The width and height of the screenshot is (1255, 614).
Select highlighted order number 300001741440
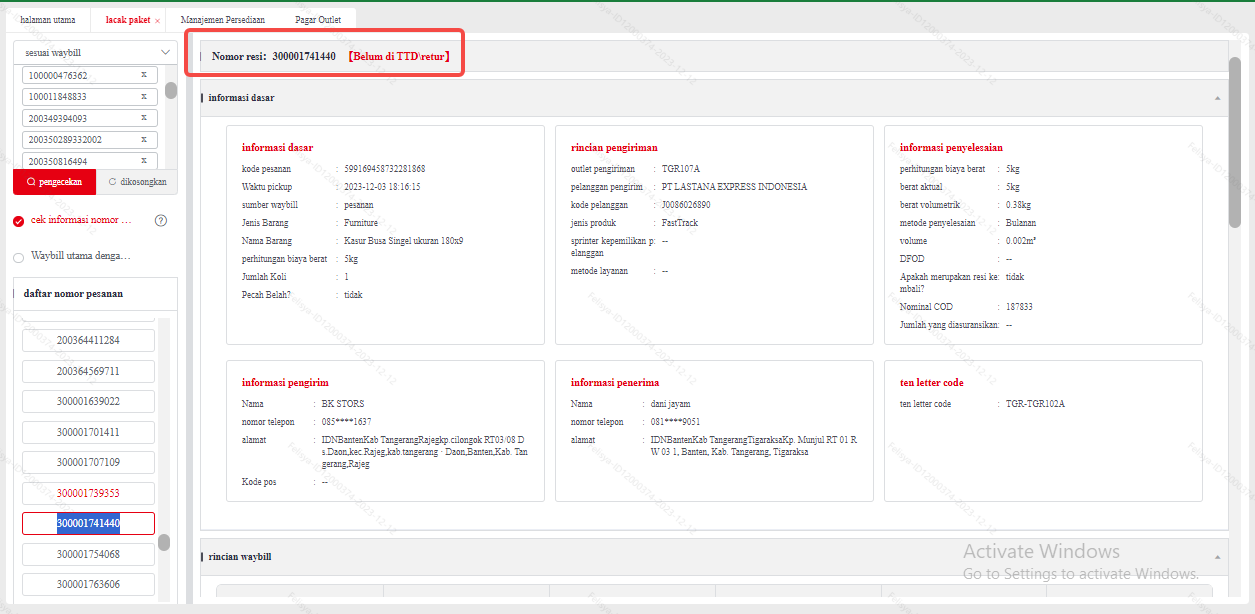[88, 523]
